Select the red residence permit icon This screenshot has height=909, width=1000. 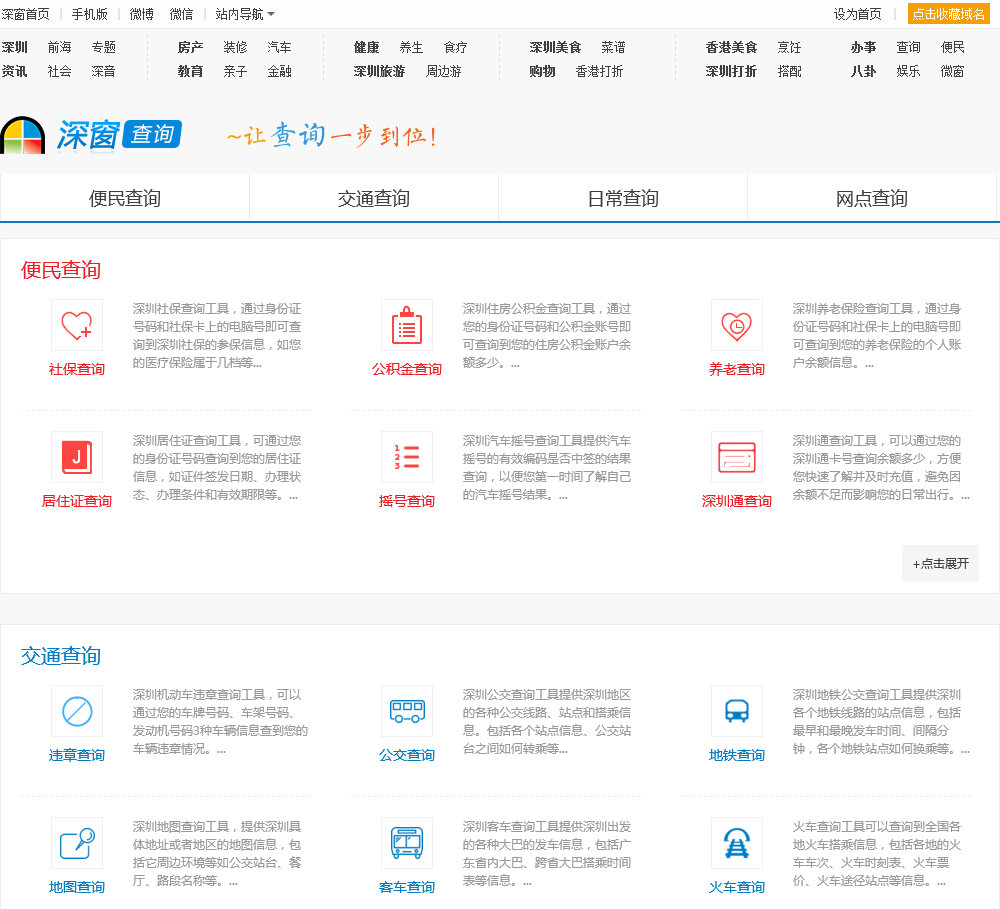(77, 458)
